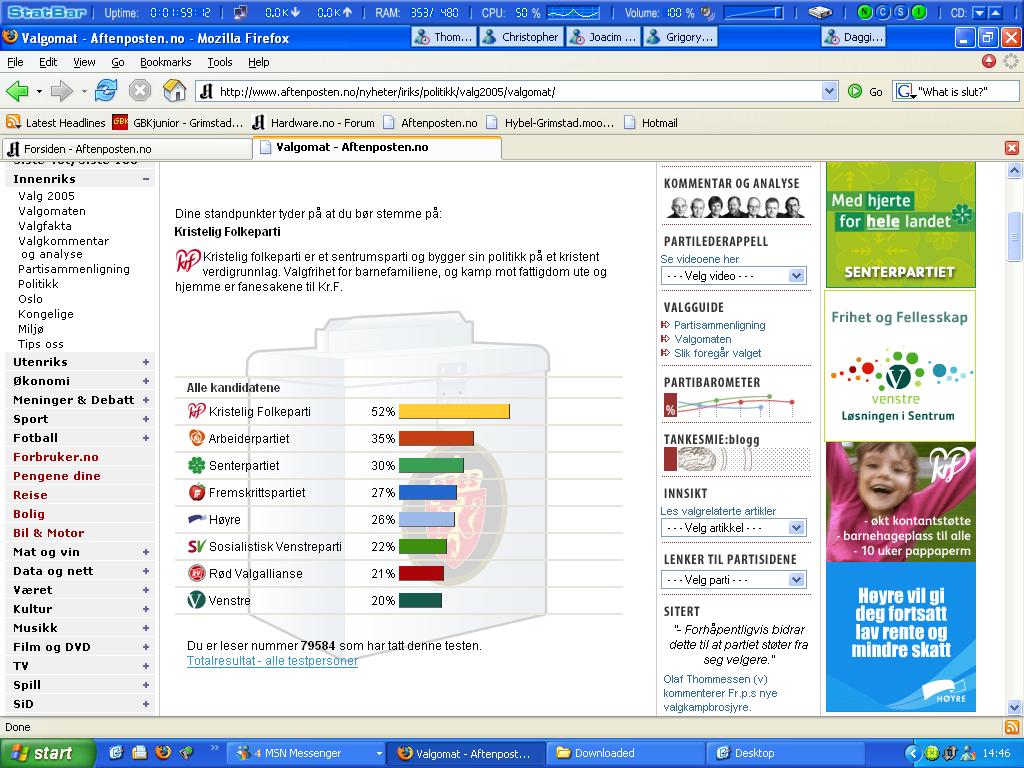Click the StatBar network icon

coord(240,12)
